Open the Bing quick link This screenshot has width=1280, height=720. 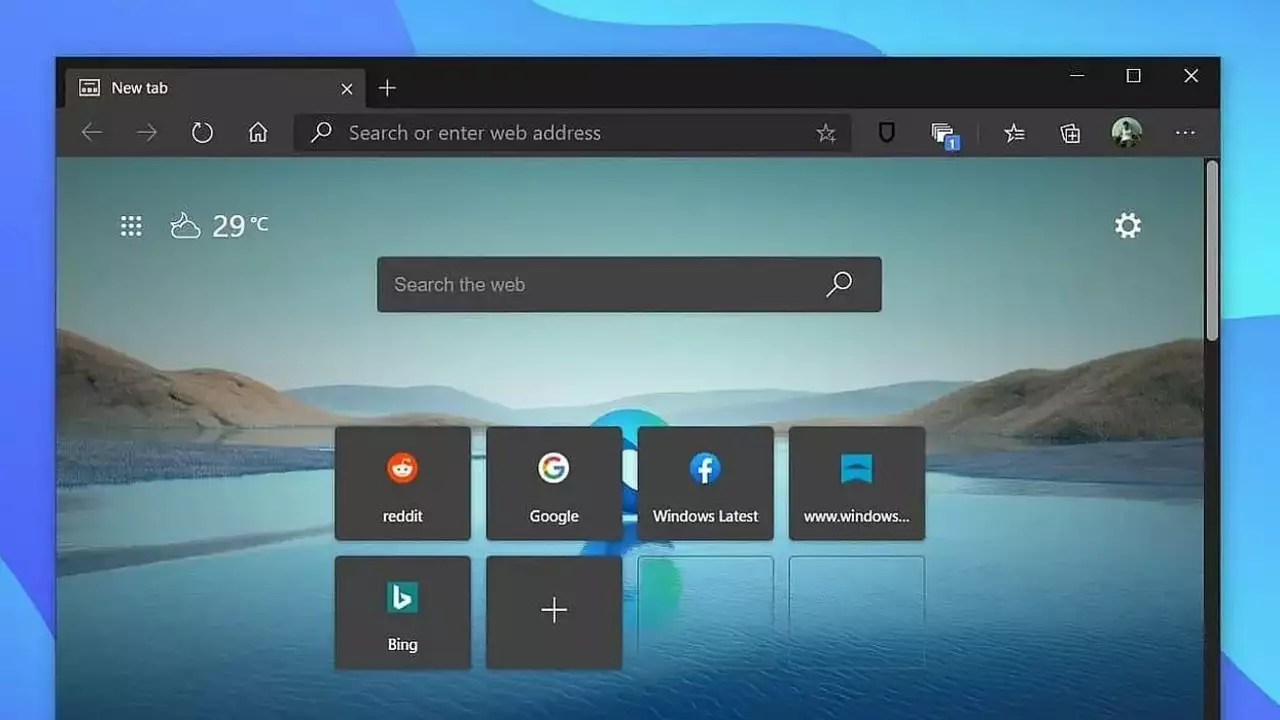pyautogui.click(x=403, y=613)
